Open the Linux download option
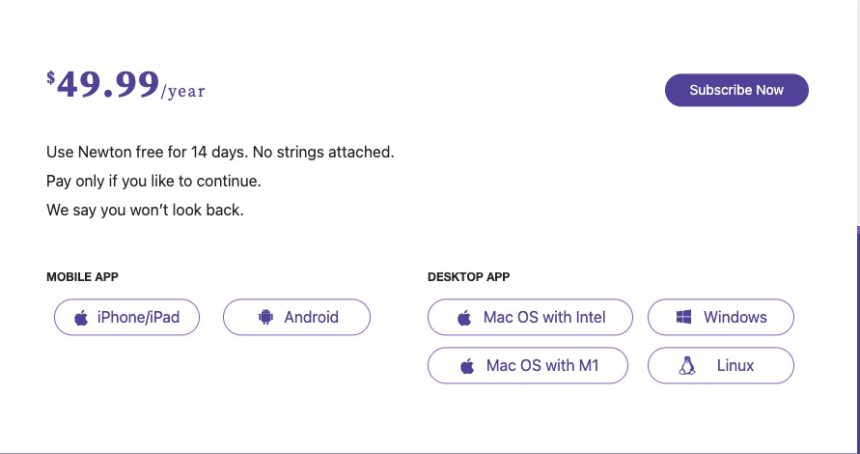Screen dimensions: 860x454 coord(721,366)
